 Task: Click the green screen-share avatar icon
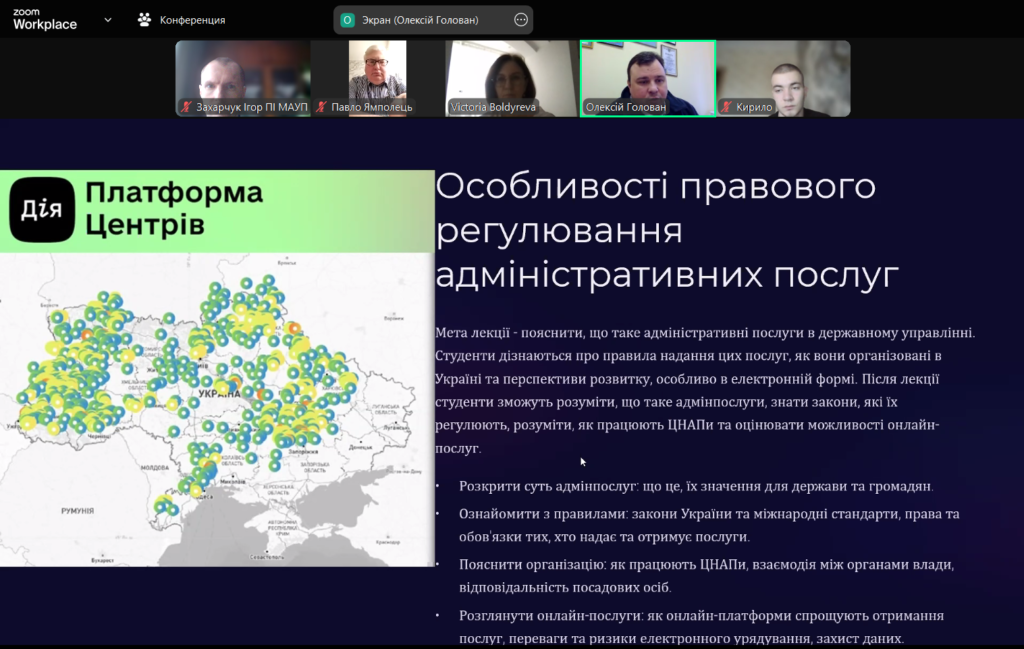point(348,19)
